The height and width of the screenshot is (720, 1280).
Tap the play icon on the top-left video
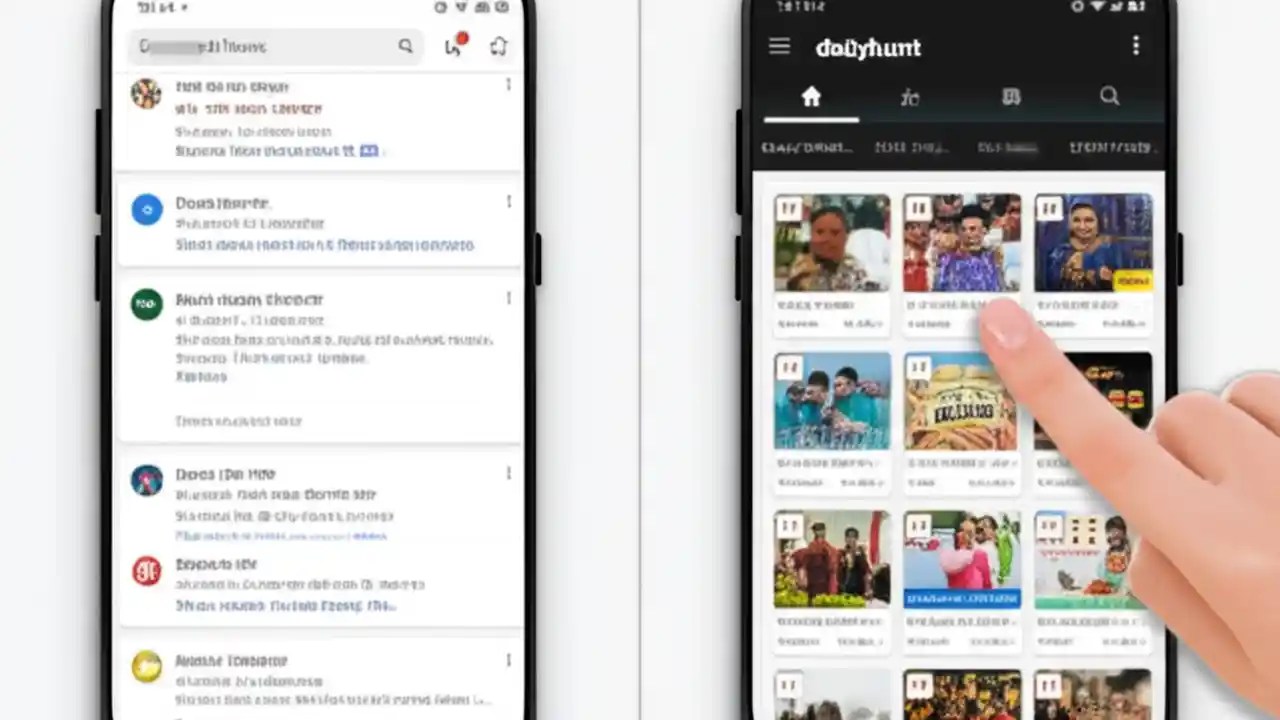[x=788, y=208]
